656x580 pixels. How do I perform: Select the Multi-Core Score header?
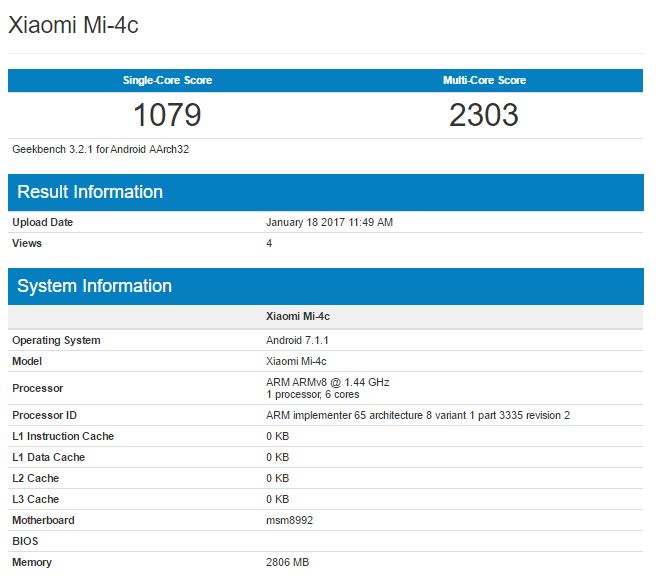tap(484, 80)
